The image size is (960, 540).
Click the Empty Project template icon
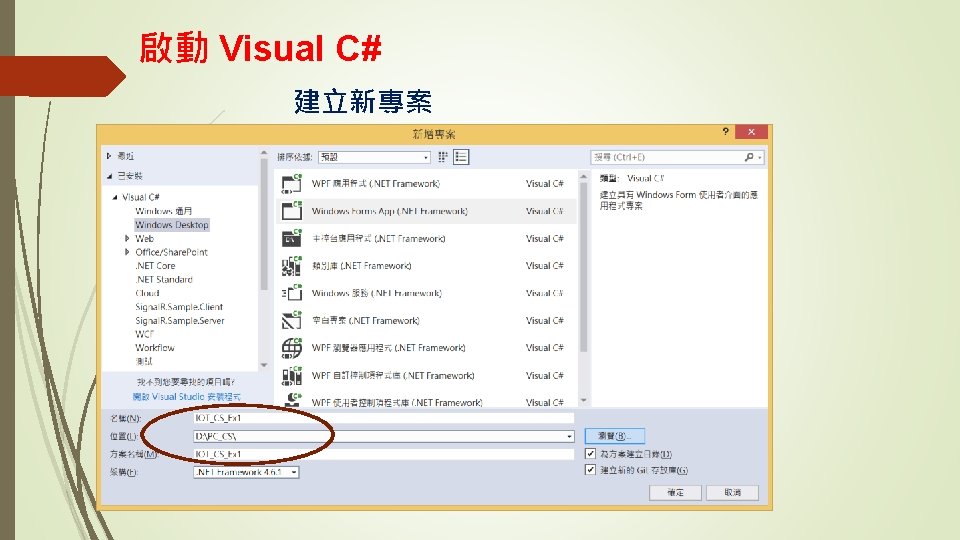tap(292, 320)
